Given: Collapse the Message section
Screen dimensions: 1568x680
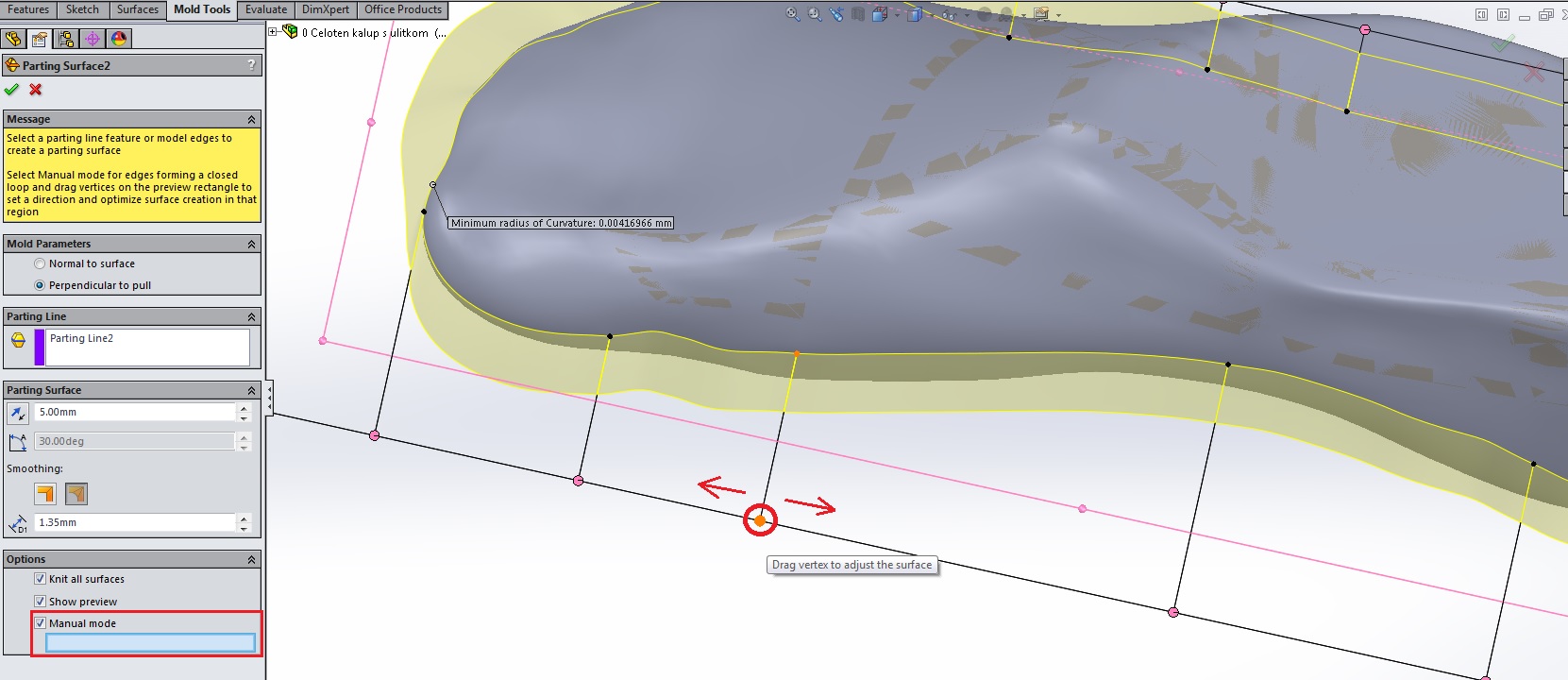Looking at the screenshot, I should click(x=251, y=120).
